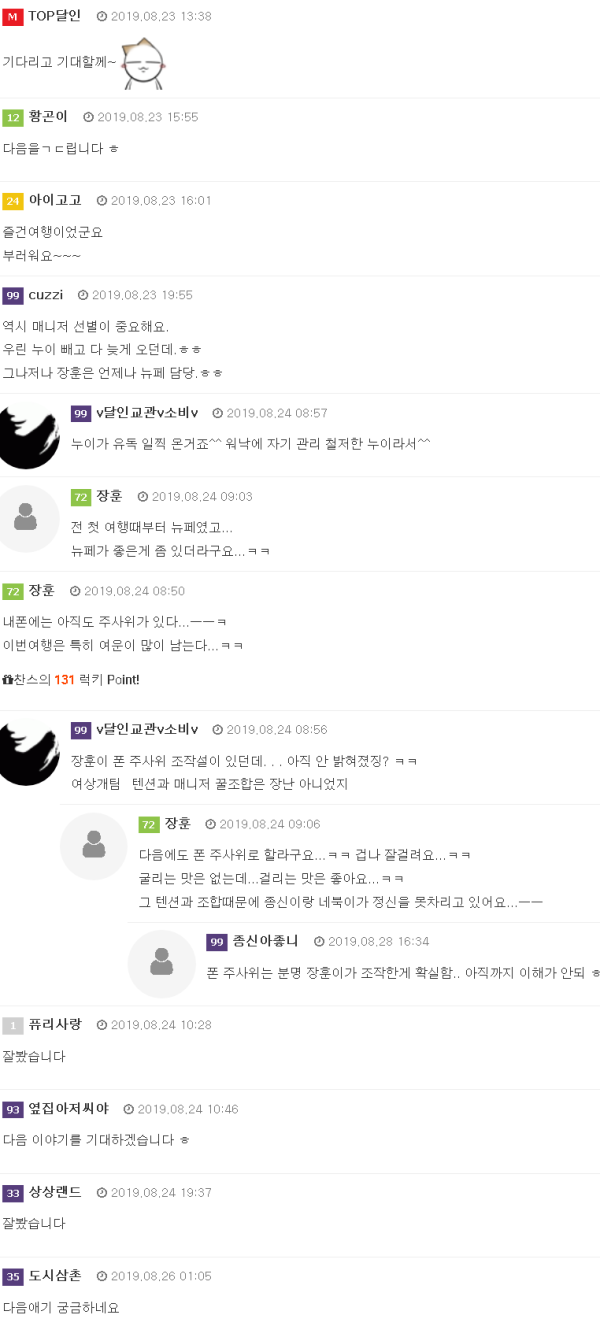Click 종신아좋니's default avatar in reply
This screenshot has width=600, height=1326.
click(x=162, y=964)
